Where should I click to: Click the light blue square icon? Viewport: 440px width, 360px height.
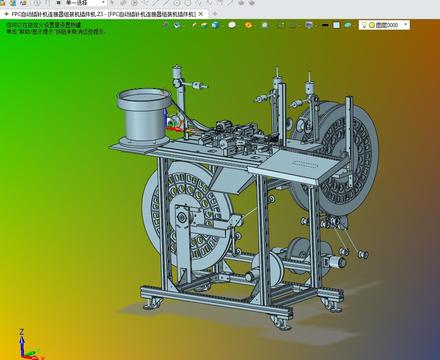pos(336,25)
